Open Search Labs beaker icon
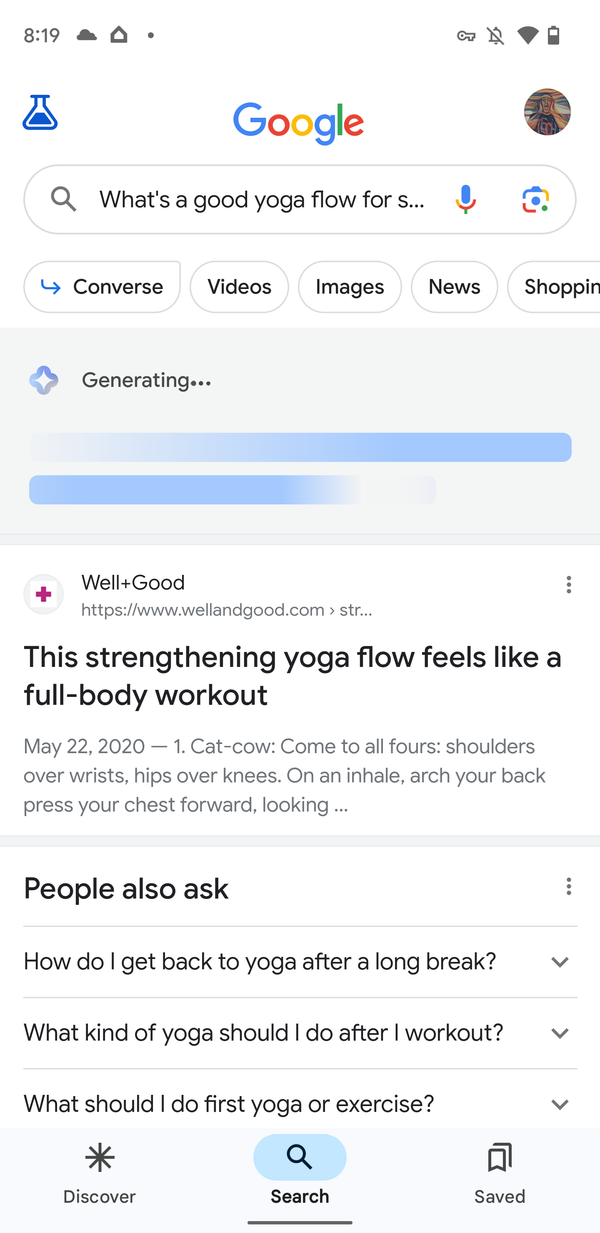Image resolution: width=600 pixels, height=1233 pixels. (40, 113)
